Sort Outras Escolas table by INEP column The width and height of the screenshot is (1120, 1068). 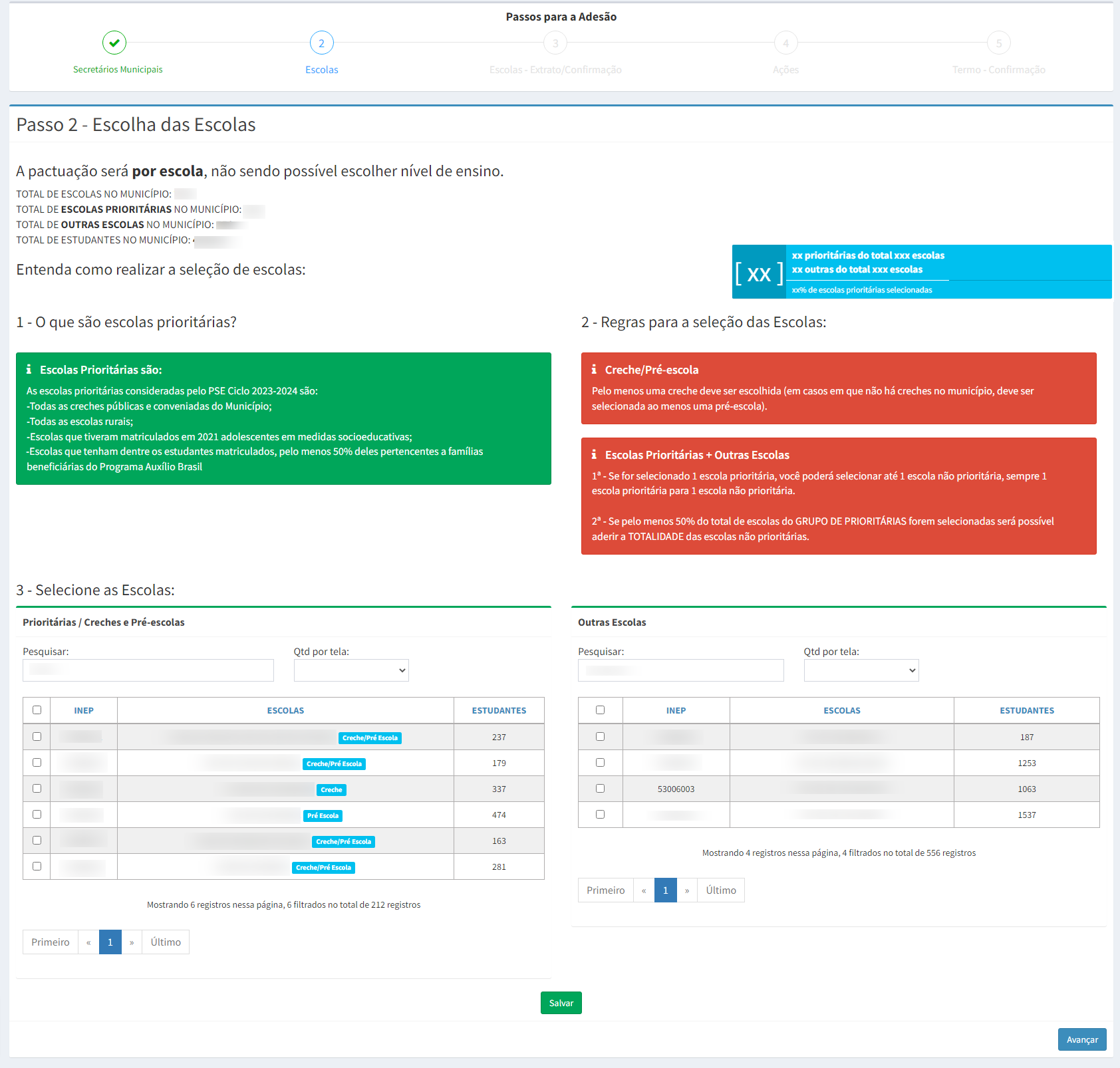tap(676, 710)
